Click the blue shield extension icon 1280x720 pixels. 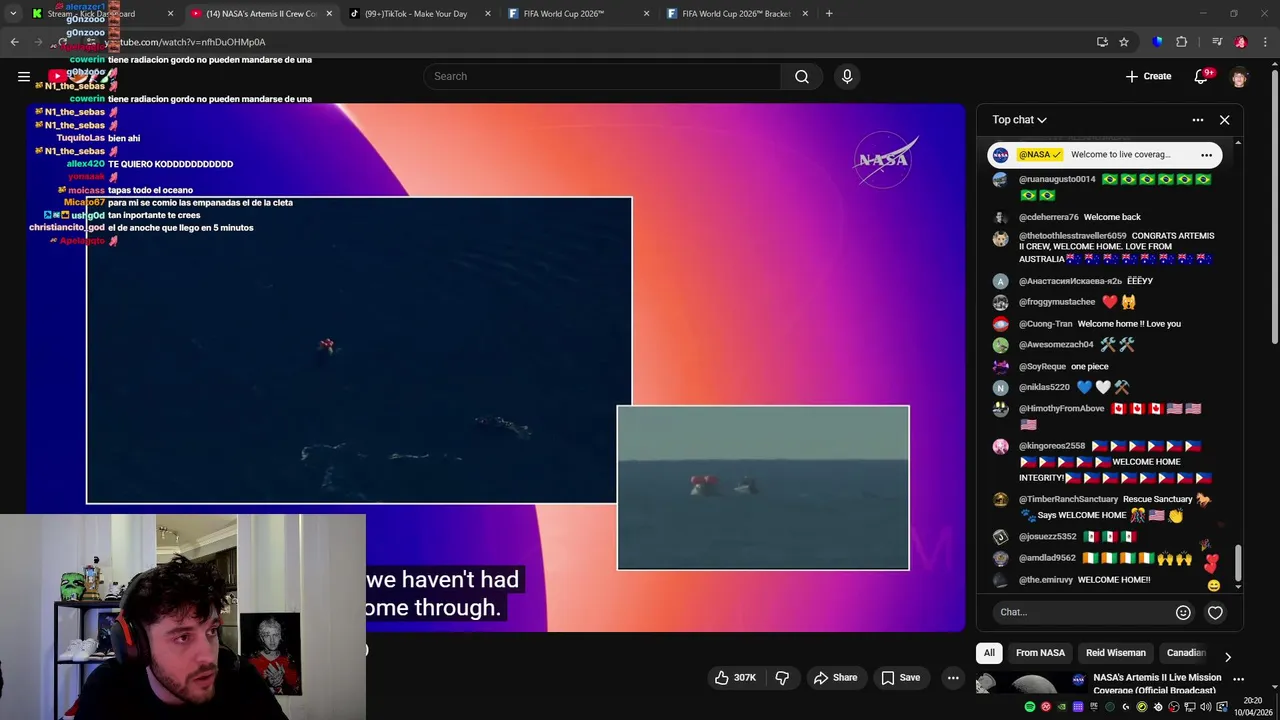(x=1158, y=42)
